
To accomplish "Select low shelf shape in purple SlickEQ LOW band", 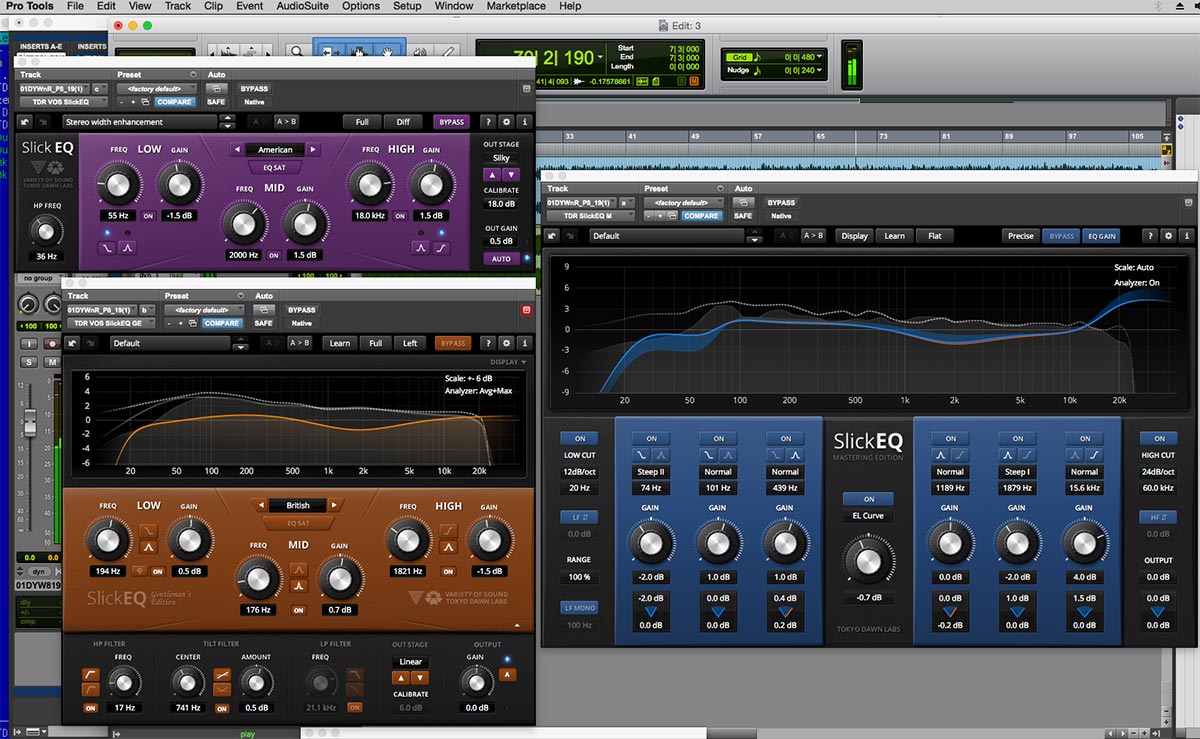I will pos(107,247).
